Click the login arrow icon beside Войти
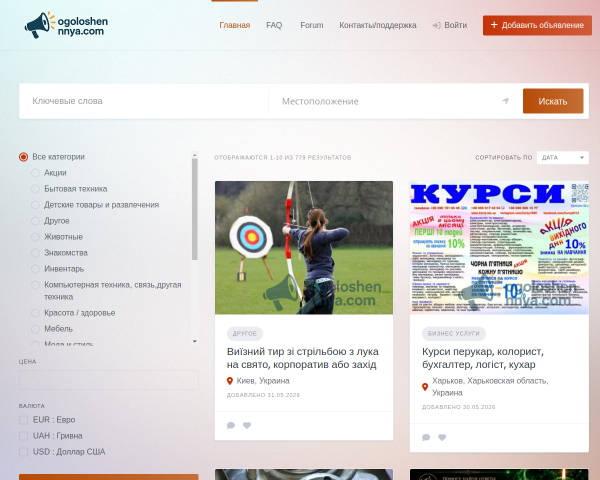The width and height of the screenshot is (600, 480). coord(436,25)
